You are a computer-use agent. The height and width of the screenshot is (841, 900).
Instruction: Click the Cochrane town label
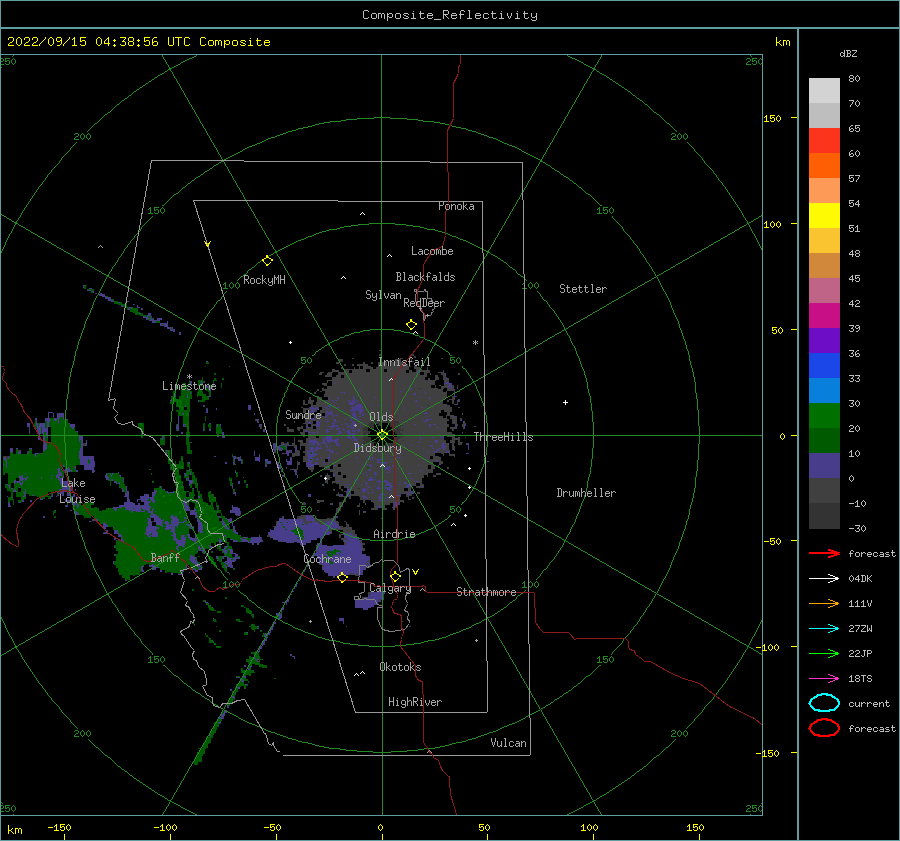pyautogui.click(x=327, y=559)
